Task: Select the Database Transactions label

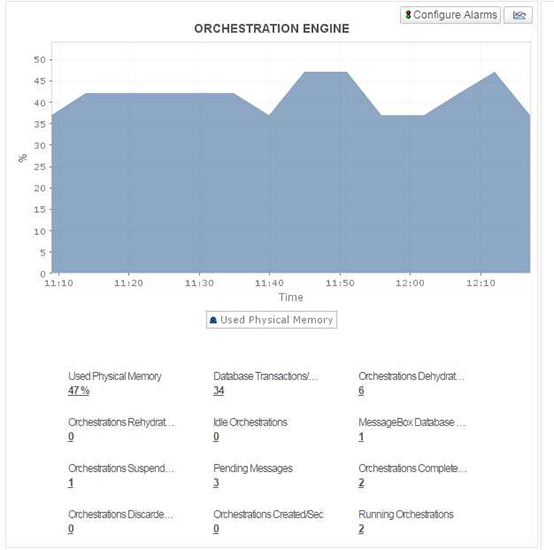Action: [266, 376]
